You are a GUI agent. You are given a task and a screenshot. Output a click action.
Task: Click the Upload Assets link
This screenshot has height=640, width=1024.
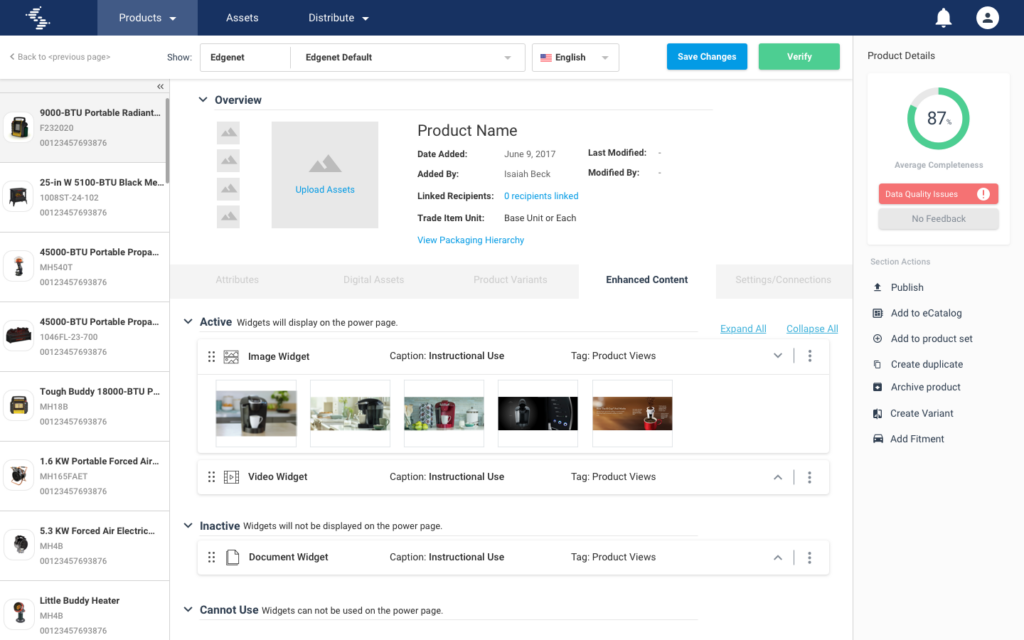(x=325, y=189)
